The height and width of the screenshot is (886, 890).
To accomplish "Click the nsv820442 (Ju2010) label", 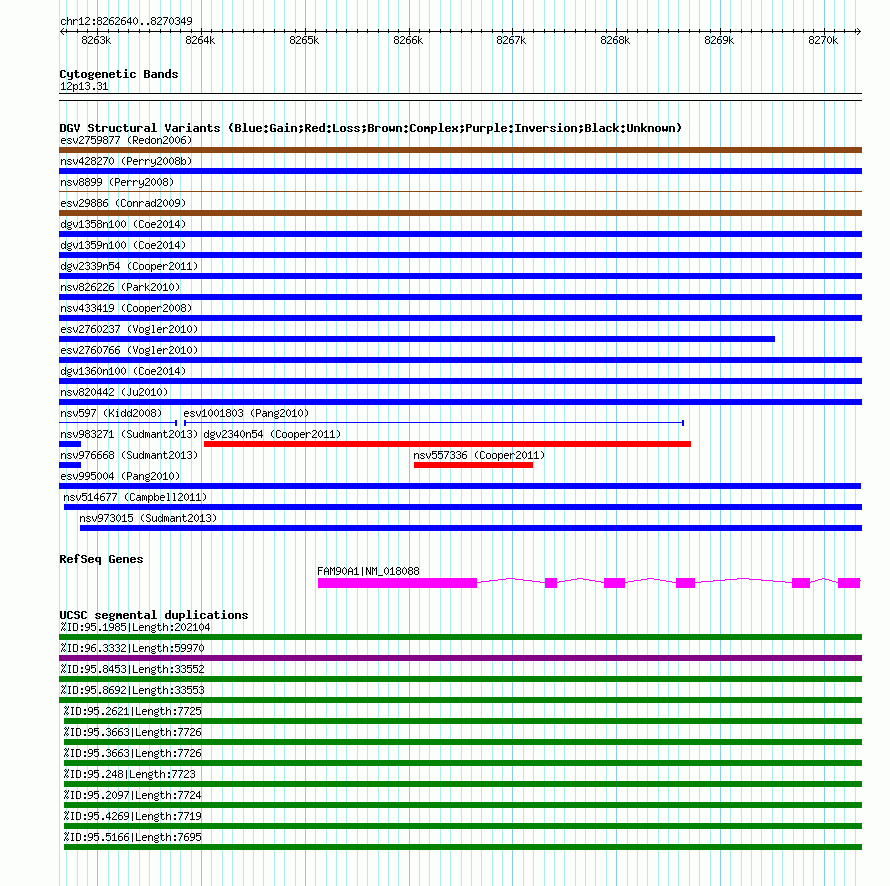I will [114, 392].
